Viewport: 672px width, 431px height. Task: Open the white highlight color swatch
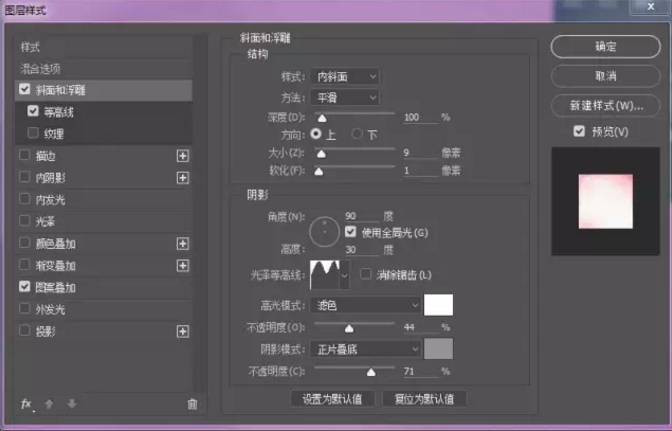438,305
